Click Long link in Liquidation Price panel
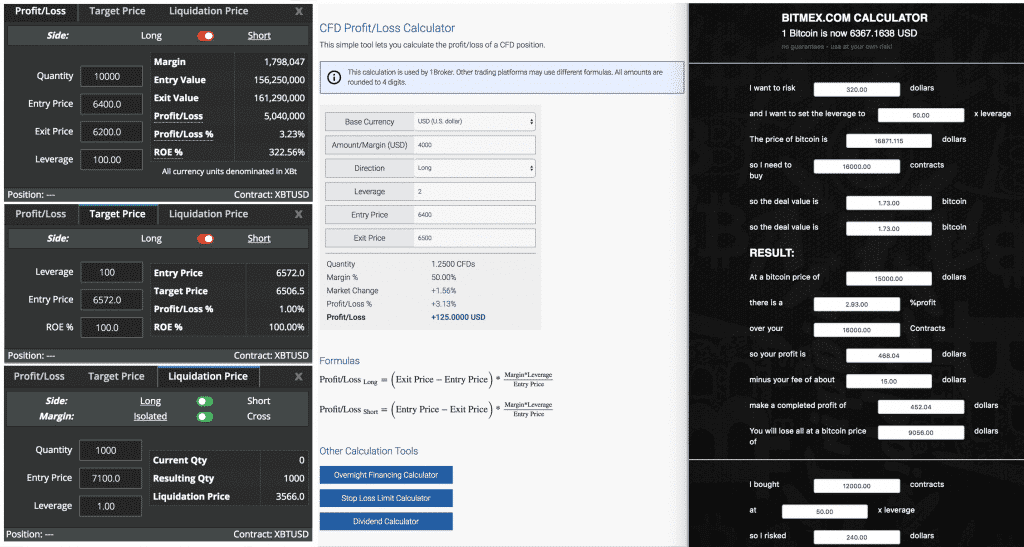This screenshot has width=1024, height=547. [x=150, y=401]
